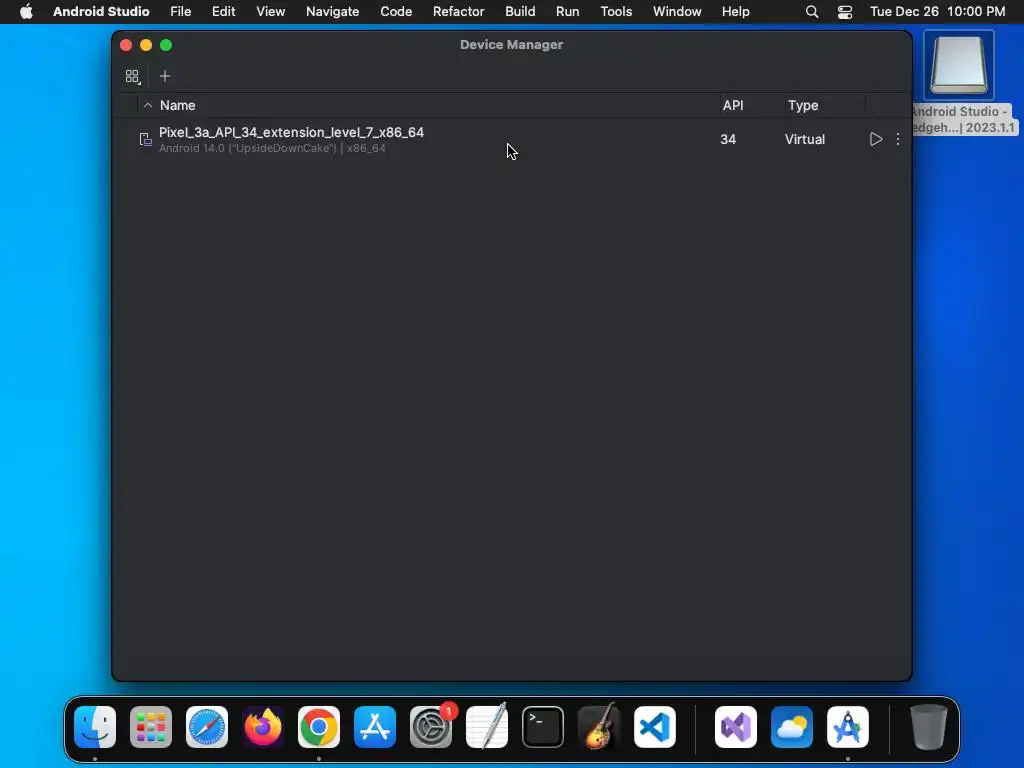Open the Navigate menu
This screenshot has height=768, width=1024.
pyautogui.click(x=332, y=12)
